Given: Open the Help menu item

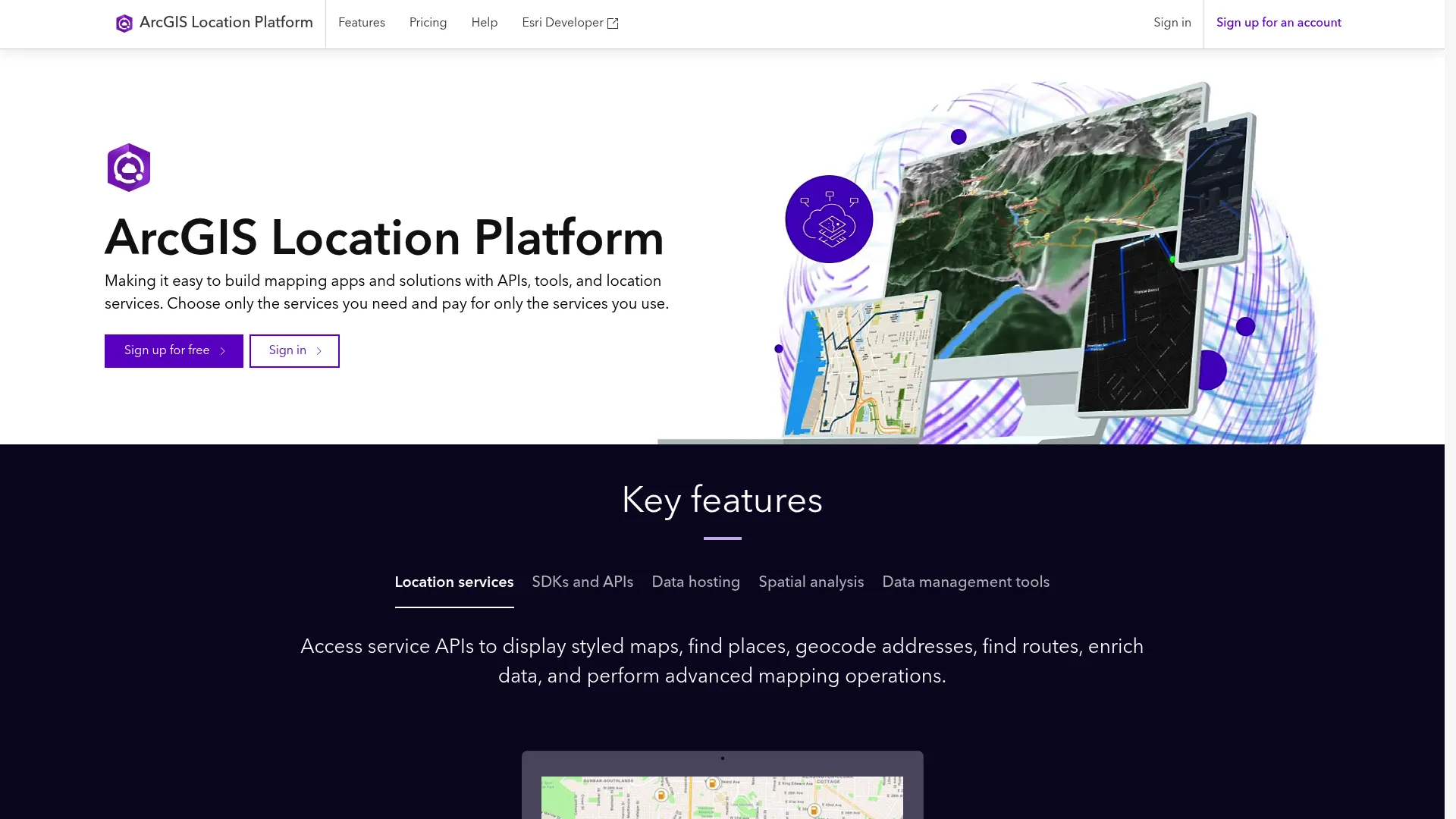Looking at the screenshot, I should 485,23.
